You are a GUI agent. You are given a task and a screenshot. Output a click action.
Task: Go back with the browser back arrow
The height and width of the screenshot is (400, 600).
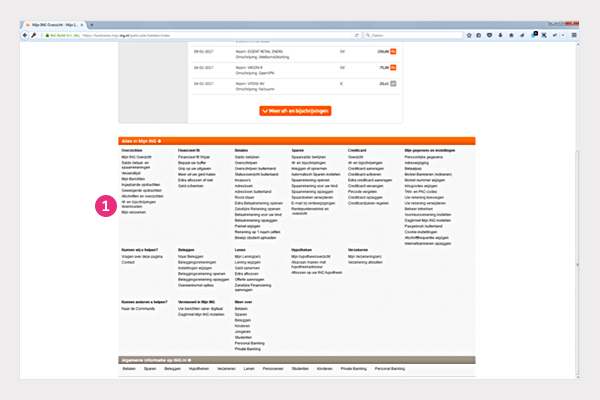[25, 35]
